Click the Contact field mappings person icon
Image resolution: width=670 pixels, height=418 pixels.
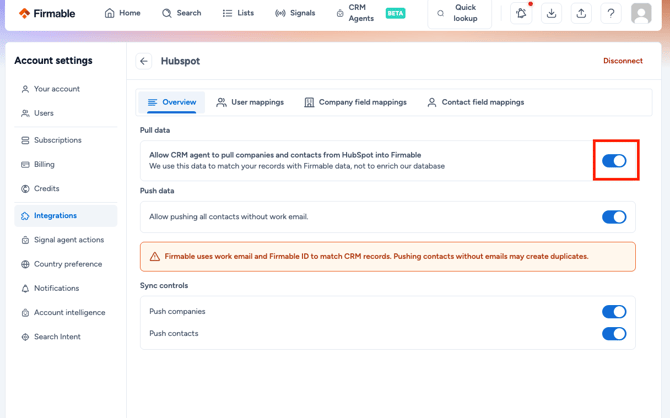432,102
